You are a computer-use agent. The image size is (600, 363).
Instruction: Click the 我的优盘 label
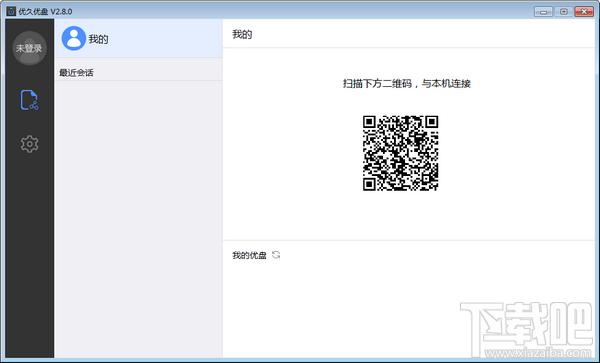tap(249, 255)
